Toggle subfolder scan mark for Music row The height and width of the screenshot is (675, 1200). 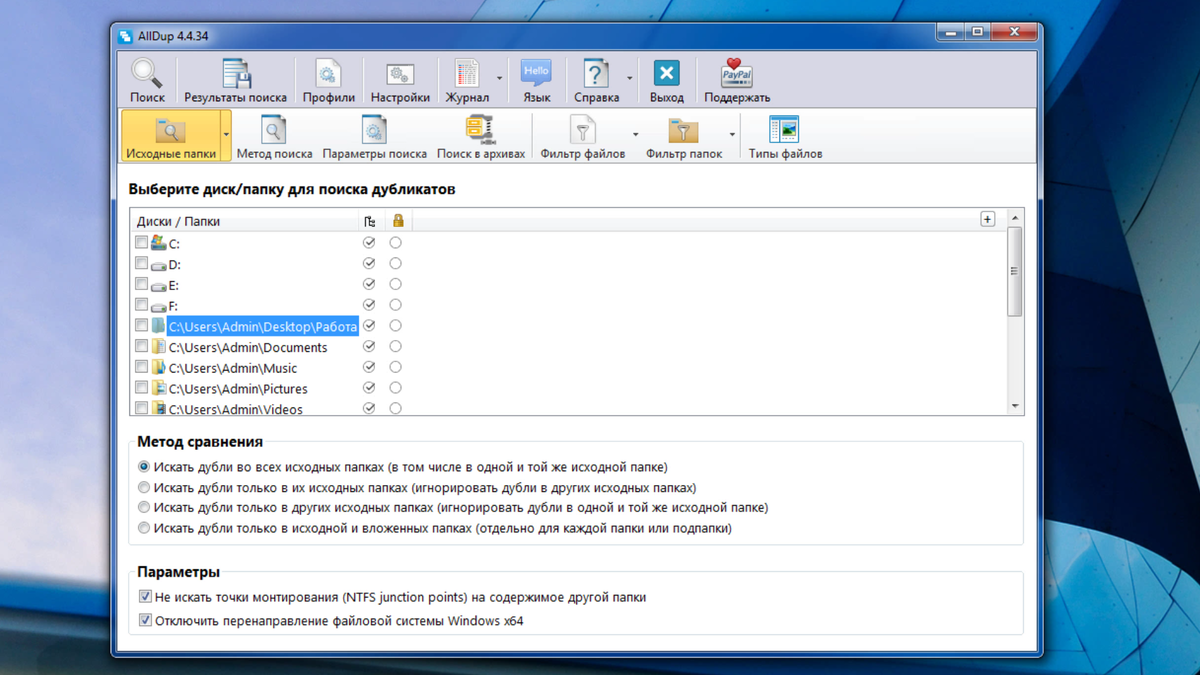point(369,367)
